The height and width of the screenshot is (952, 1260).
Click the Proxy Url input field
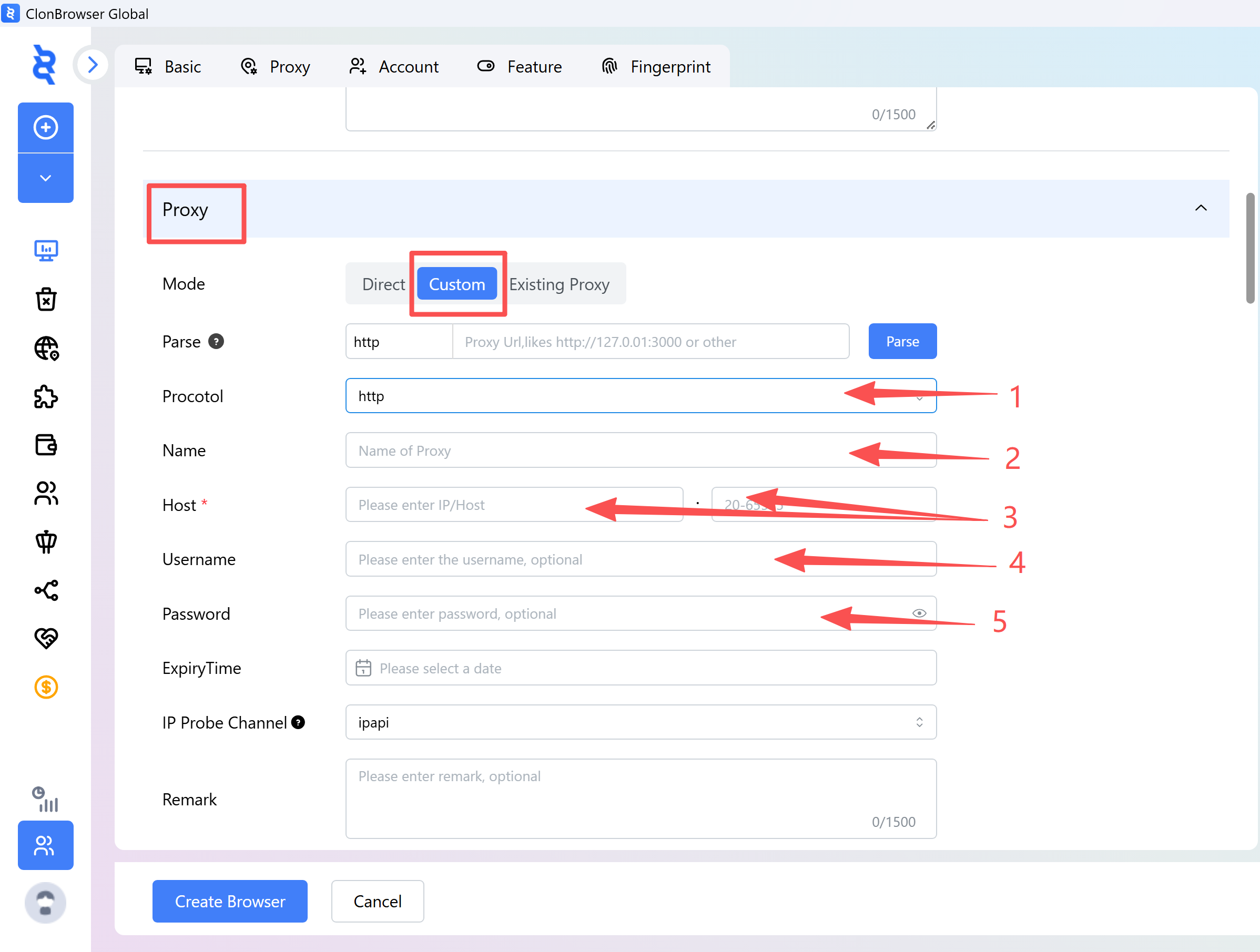[651, 342]
